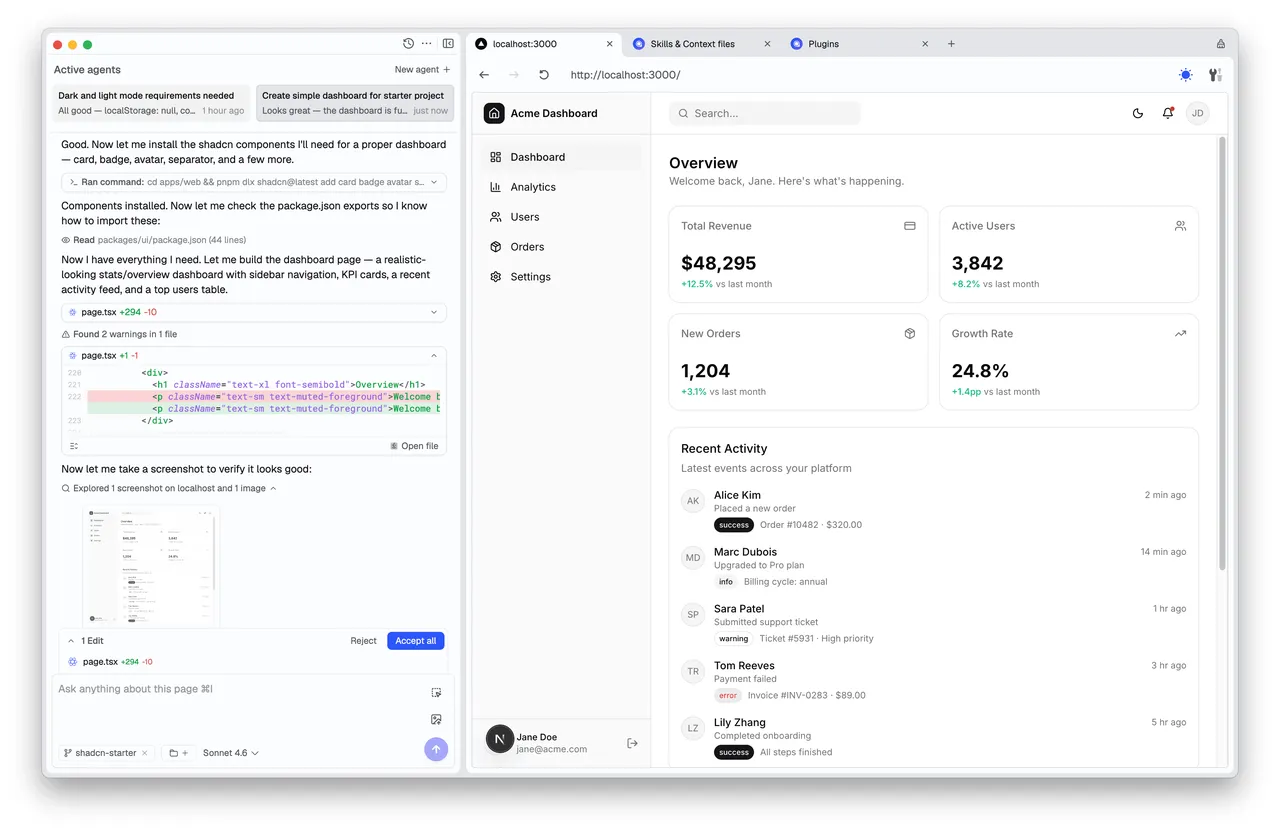Open the Sonnet 4.6 model dropdown

click(x=231, y=753)
